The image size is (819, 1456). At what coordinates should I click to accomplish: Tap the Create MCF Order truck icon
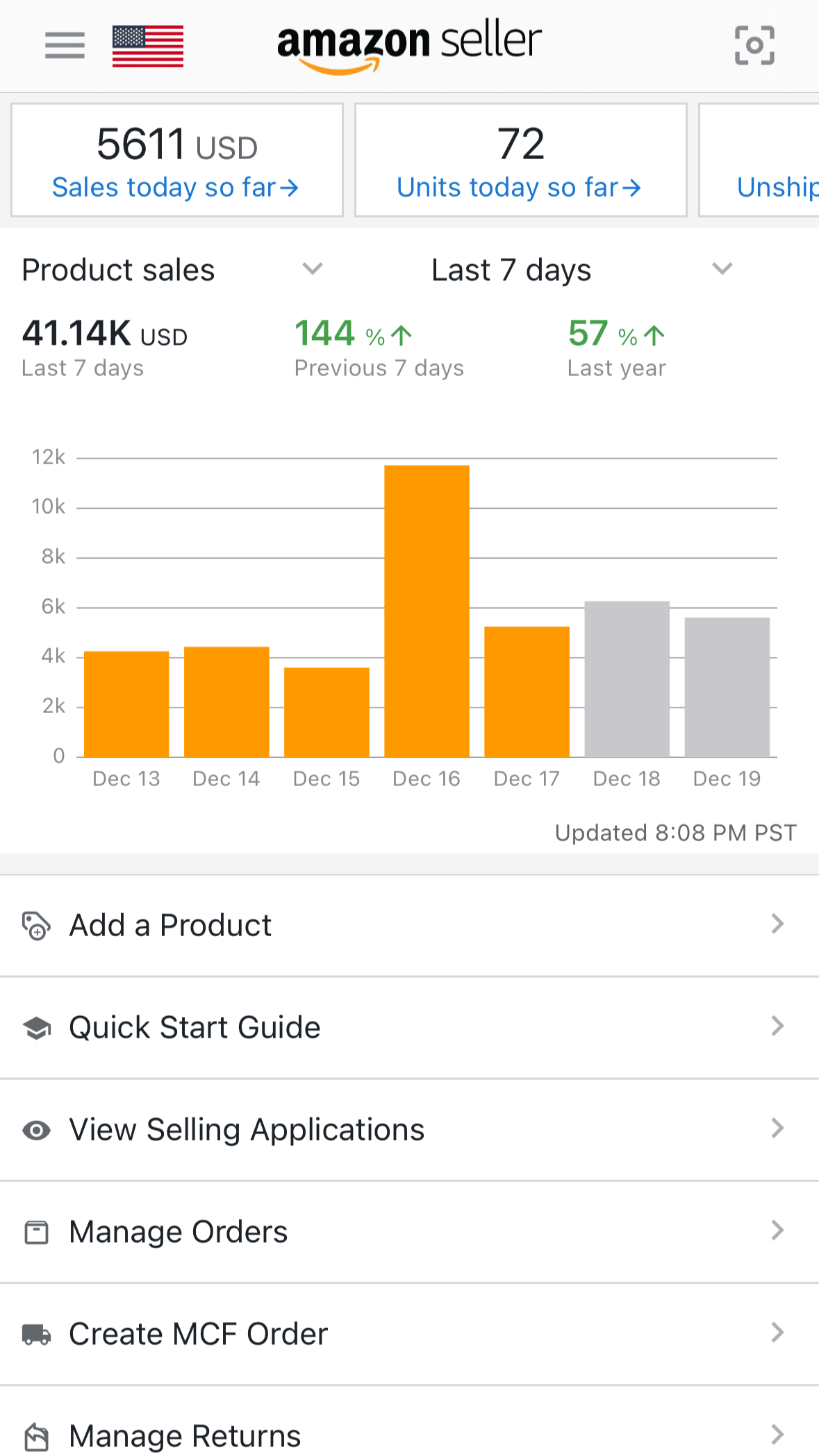[36, 1334]
